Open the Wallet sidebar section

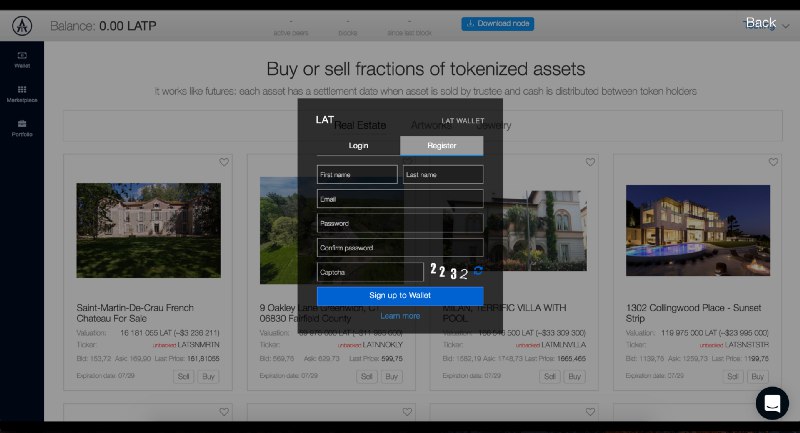coord(22,60)
